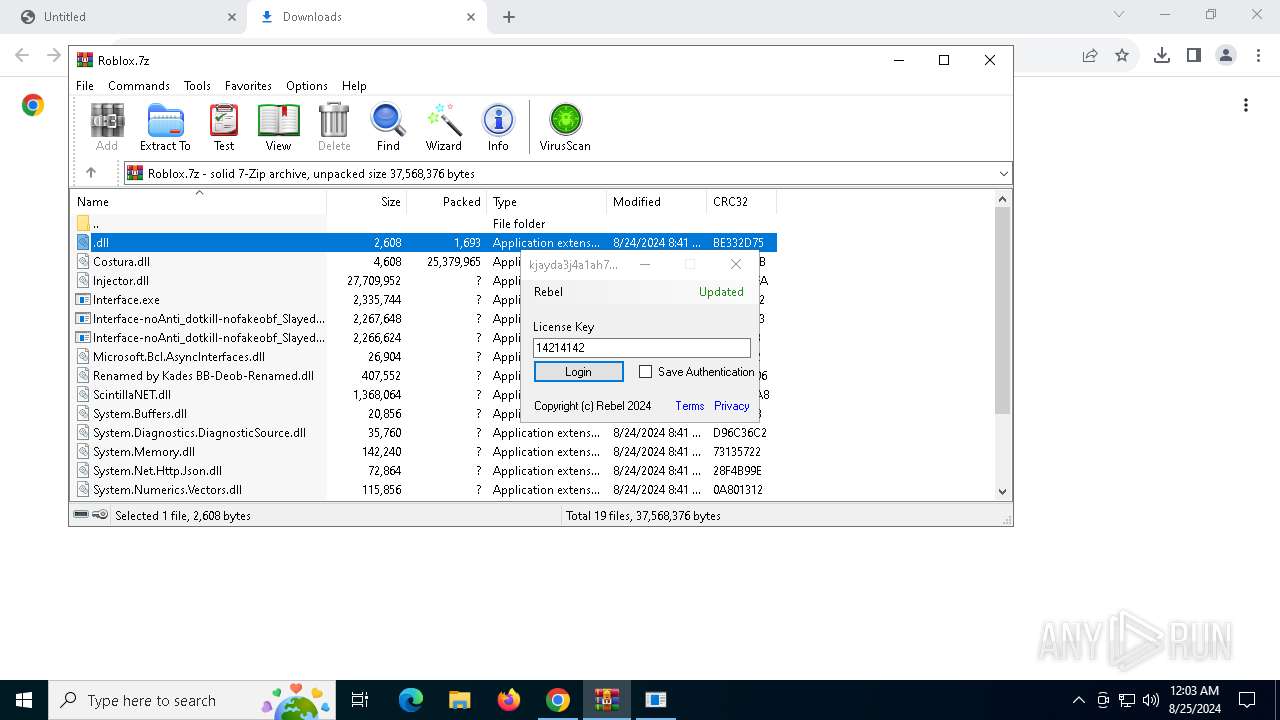Select System.Memory.dll file
The image size is (1280, 720).
coord(143,452)
